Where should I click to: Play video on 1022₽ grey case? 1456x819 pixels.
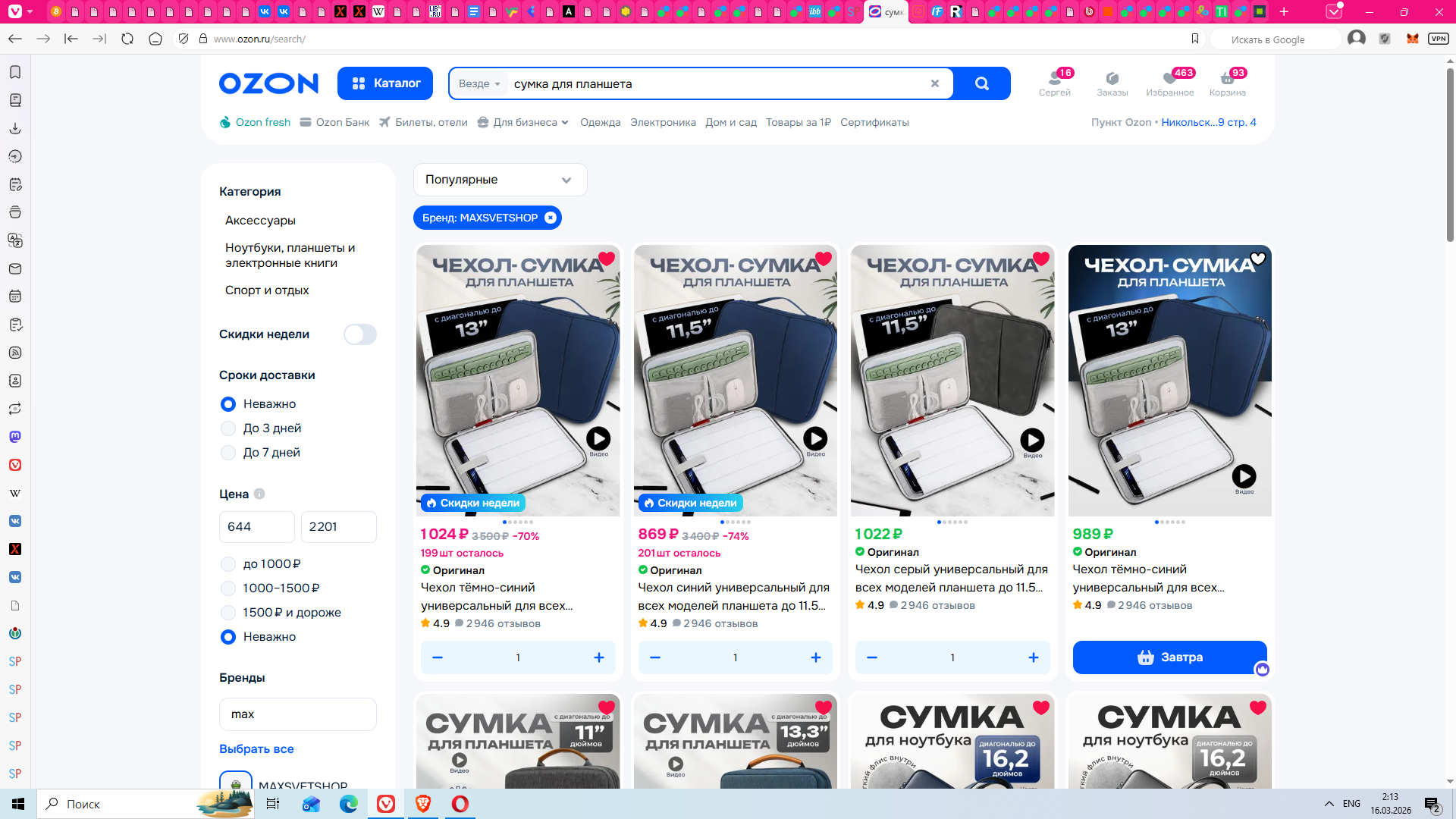tap(1032, 440)
